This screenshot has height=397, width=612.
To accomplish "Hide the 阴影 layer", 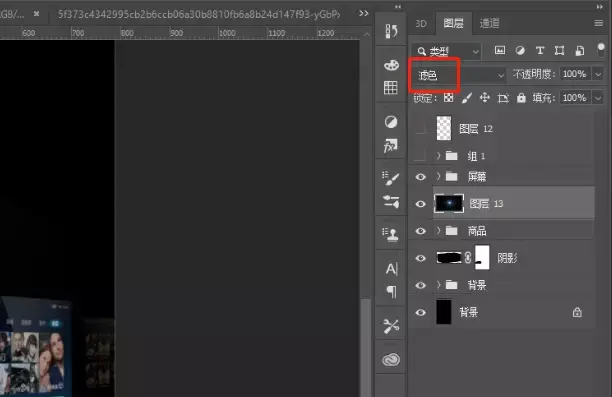I will 420,258.
